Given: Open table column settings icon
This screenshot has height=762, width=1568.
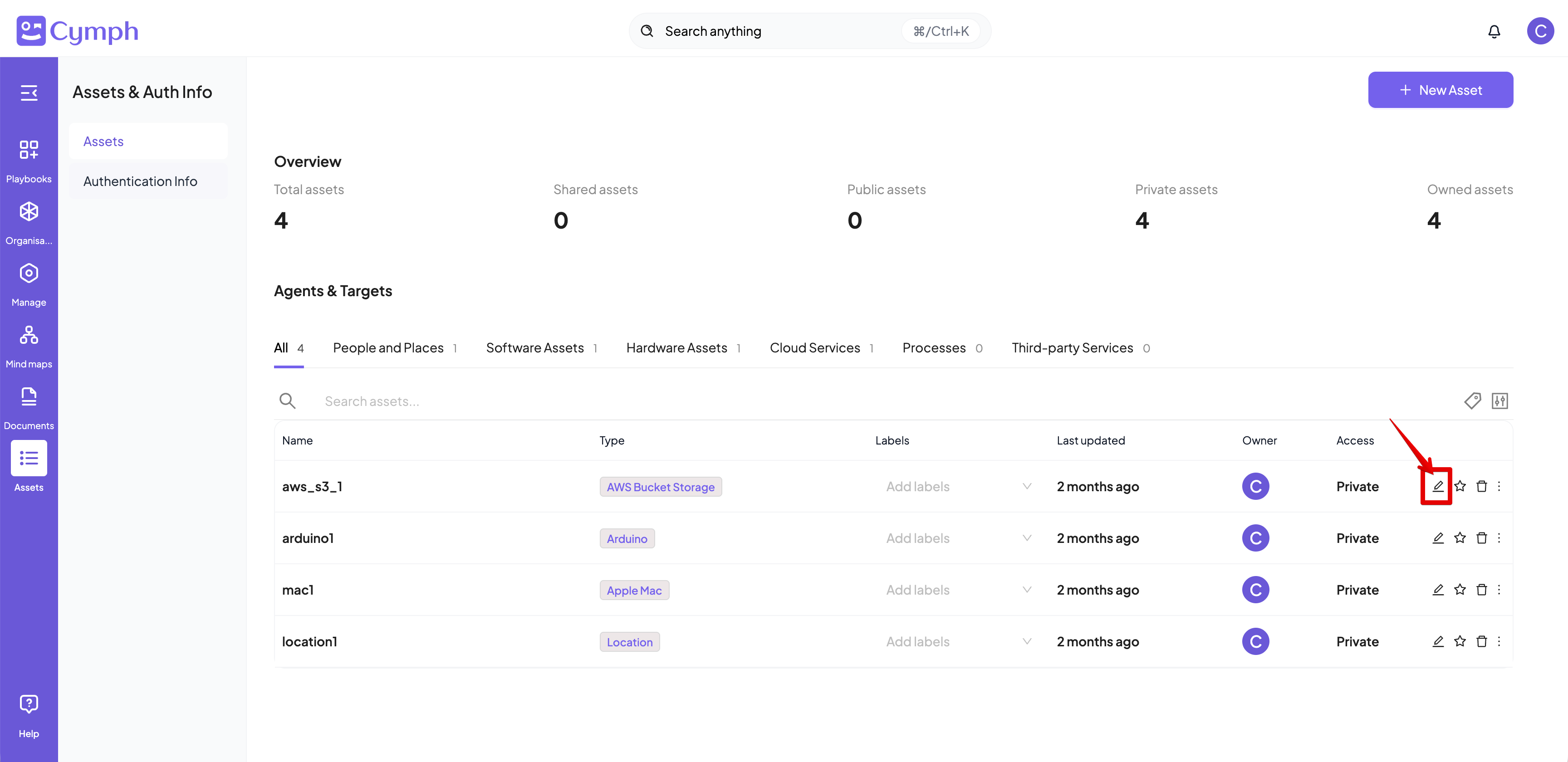Looking at the screenshot, I should pos(1499,401).
